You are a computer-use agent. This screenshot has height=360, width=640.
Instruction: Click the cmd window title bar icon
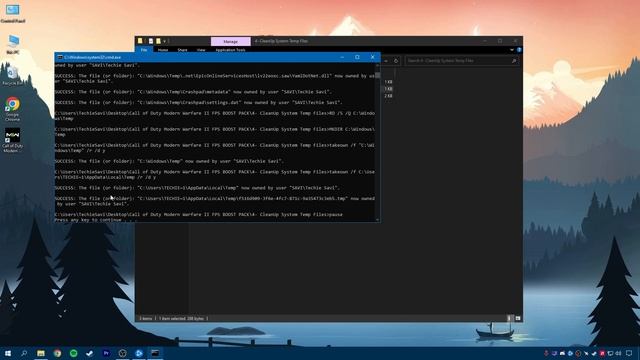coord(60,57)
